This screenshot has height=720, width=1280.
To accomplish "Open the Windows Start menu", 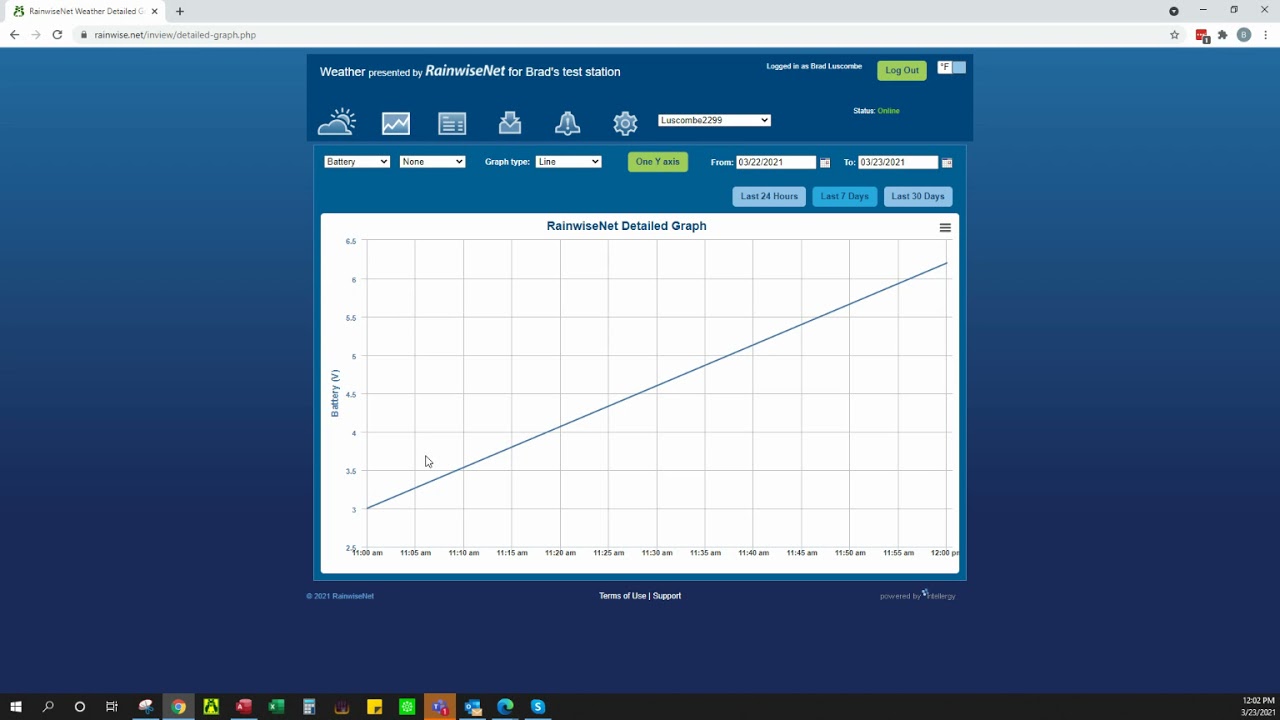I will 16,707.
